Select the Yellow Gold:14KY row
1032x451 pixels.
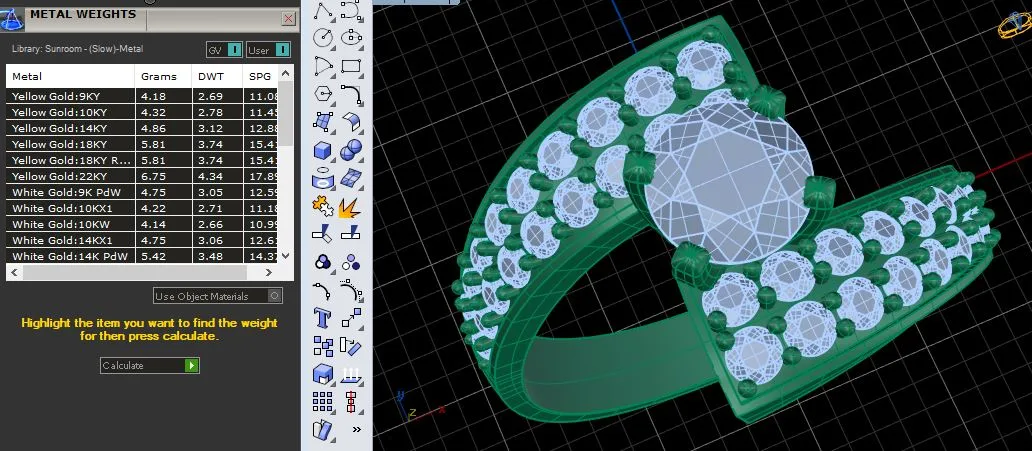tap(142, 128)
